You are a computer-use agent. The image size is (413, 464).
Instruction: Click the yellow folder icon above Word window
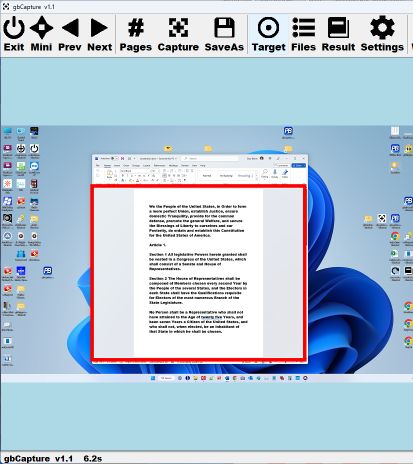click(x=208, y=148)
